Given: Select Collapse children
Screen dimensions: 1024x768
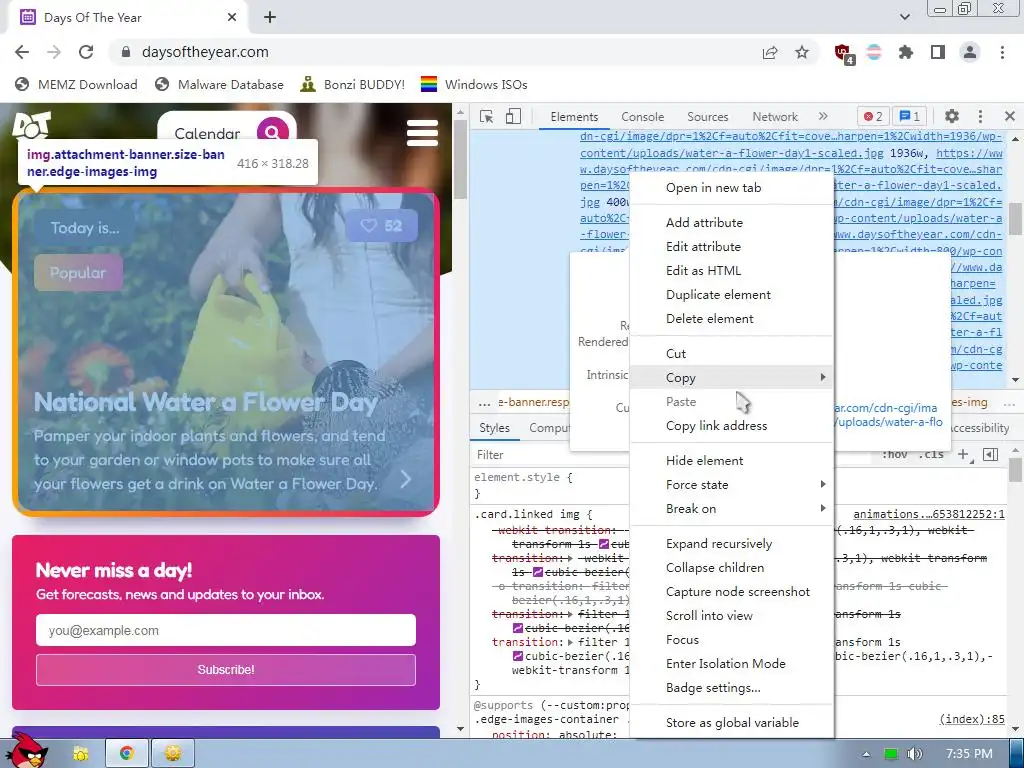Looking at the screenshot, I should point(732,568).
